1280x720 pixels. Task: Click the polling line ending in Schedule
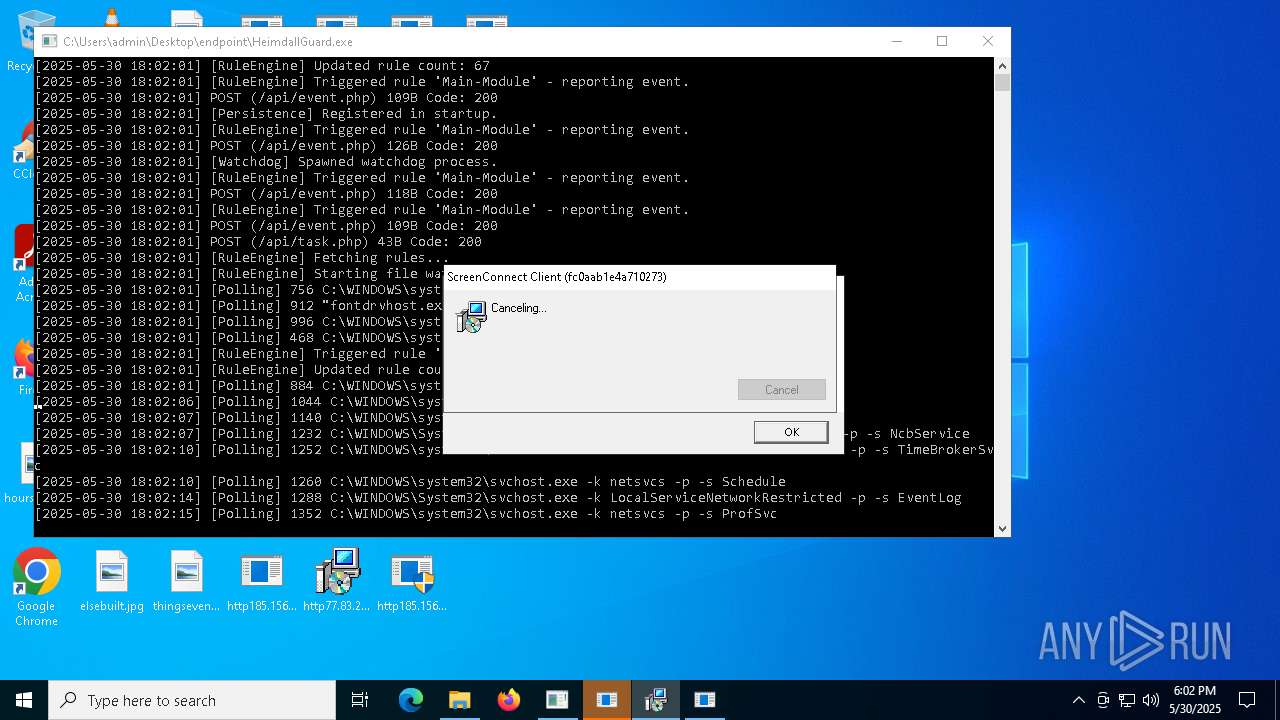tap(410, 481)
